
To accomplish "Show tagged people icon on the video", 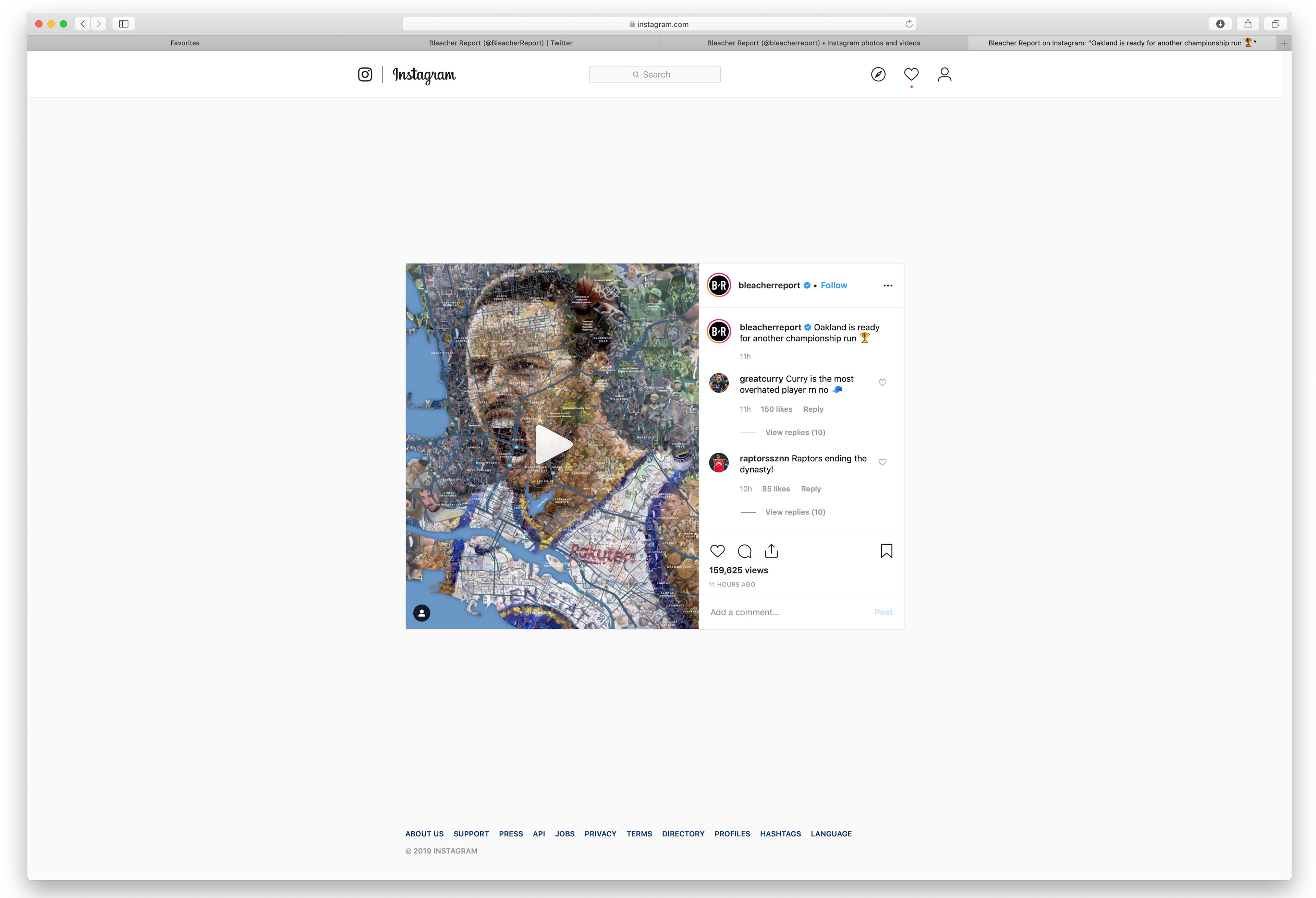I will 422,612.
